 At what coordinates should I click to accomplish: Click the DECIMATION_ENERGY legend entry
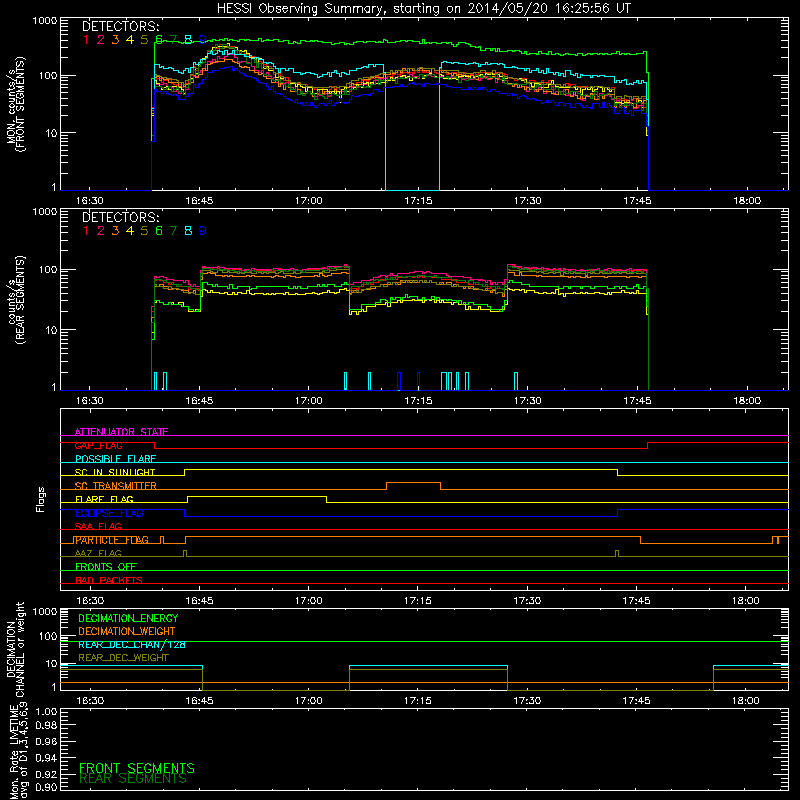[128, 618]
